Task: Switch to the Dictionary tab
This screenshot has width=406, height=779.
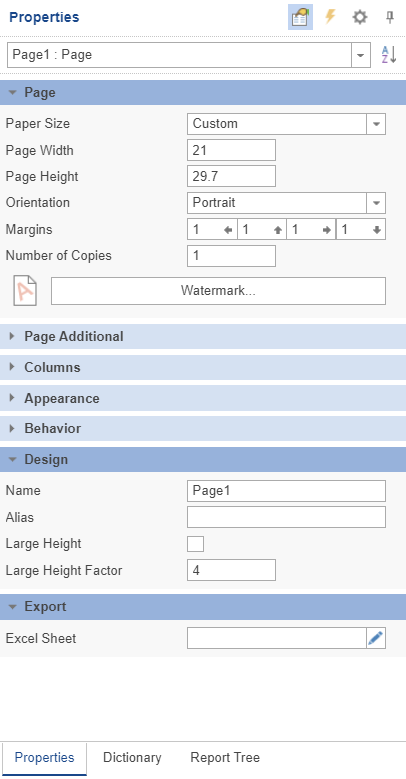Action: coord(132,758)
